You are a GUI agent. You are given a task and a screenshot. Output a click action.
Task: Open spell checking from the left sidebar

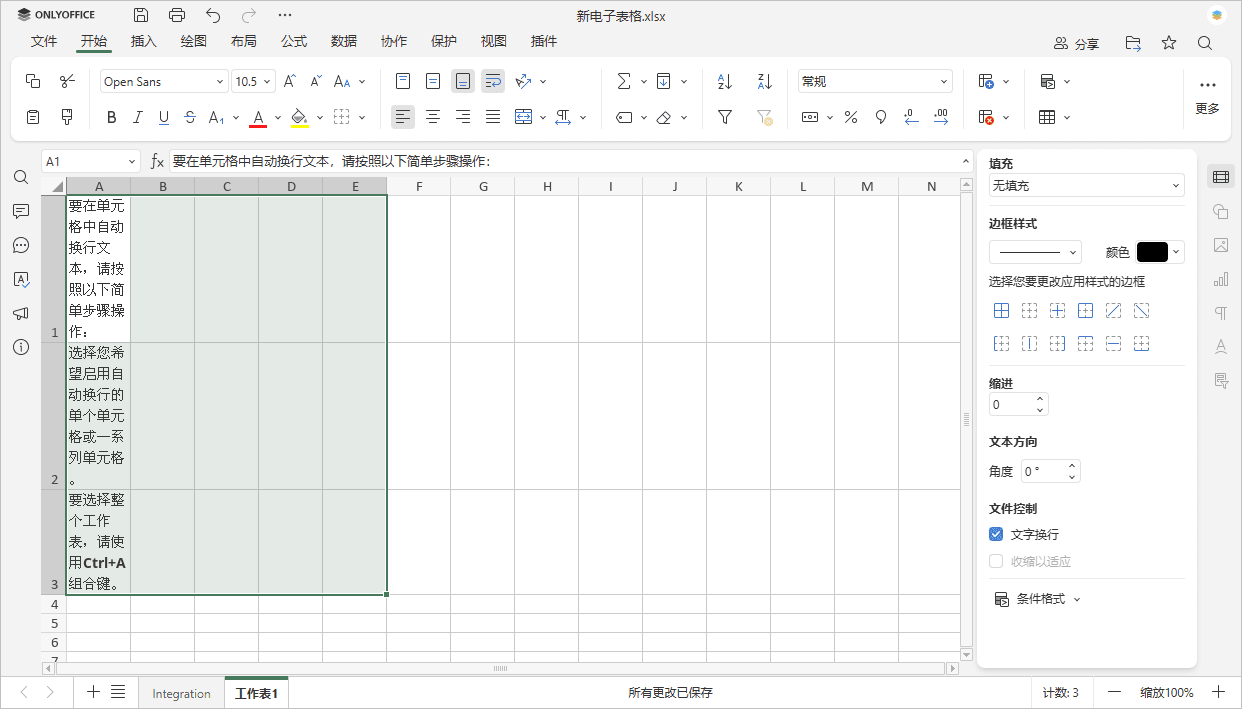(21, 280)
